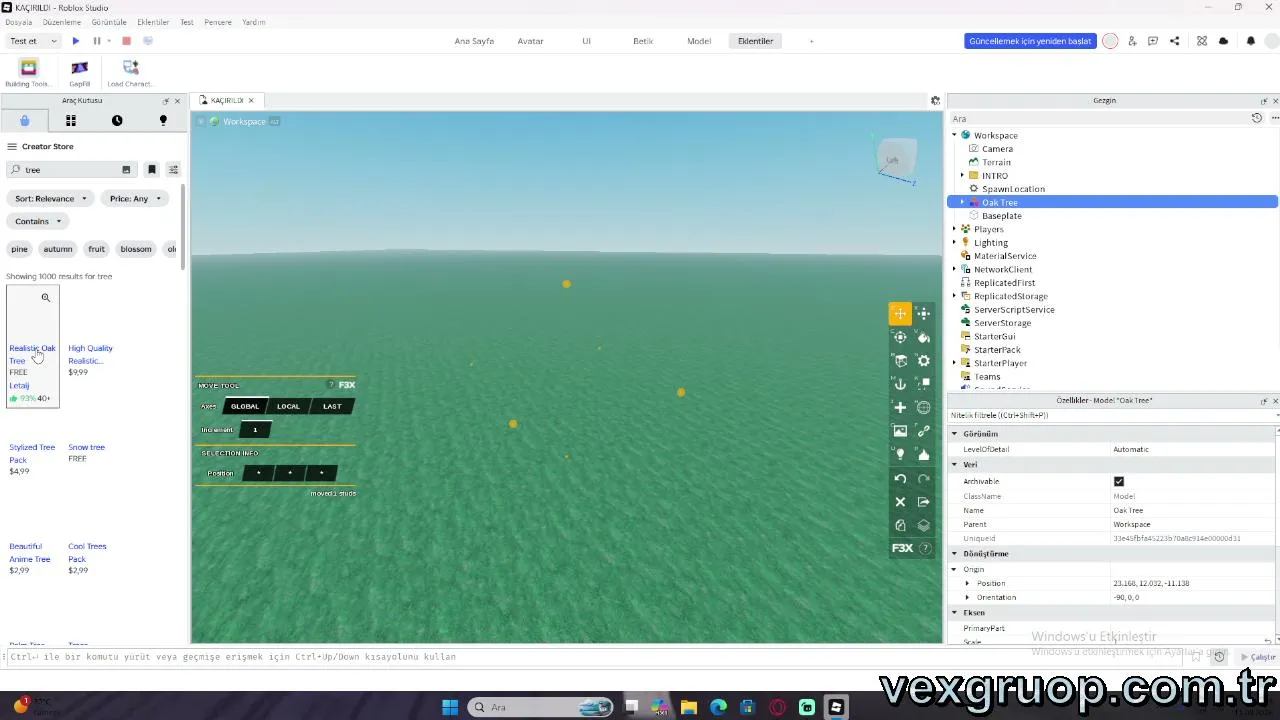
Task: Select the F3X Lighting bulb tool
Action: [900, 455]
